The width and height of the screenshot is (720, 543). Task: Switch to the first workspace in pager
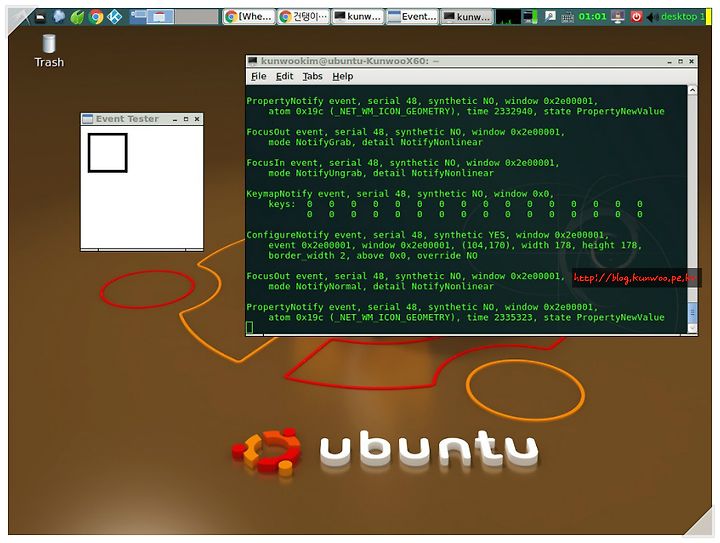pyautogui.click(x=138, y=17)
